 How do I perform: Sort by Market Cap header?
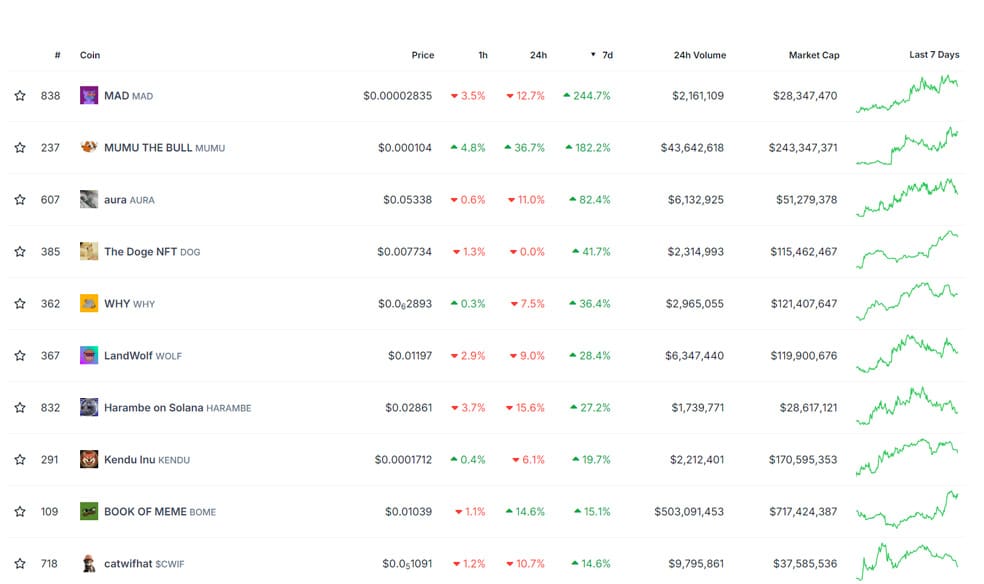(814, 55)
